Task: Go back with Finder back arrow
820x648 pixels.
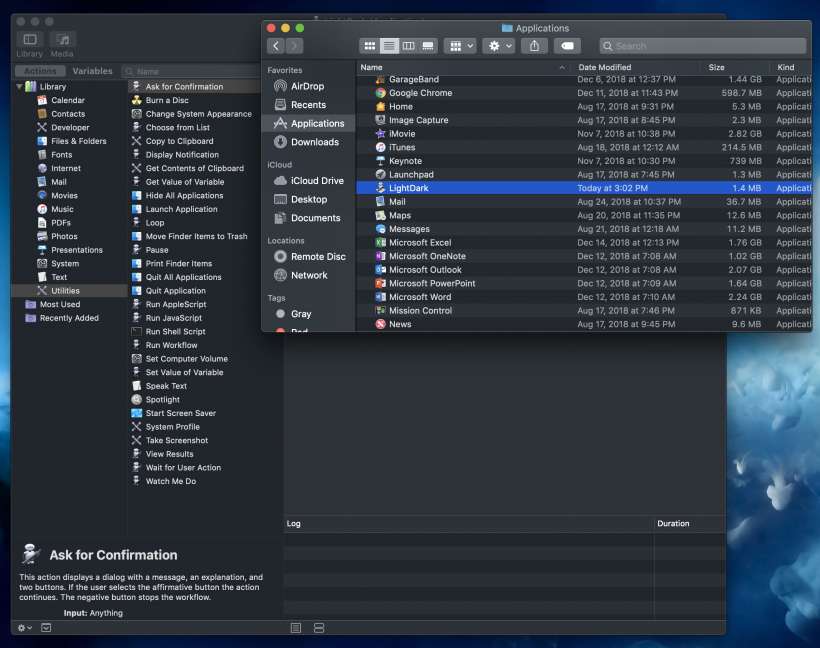Action: [x=275, y=46]
